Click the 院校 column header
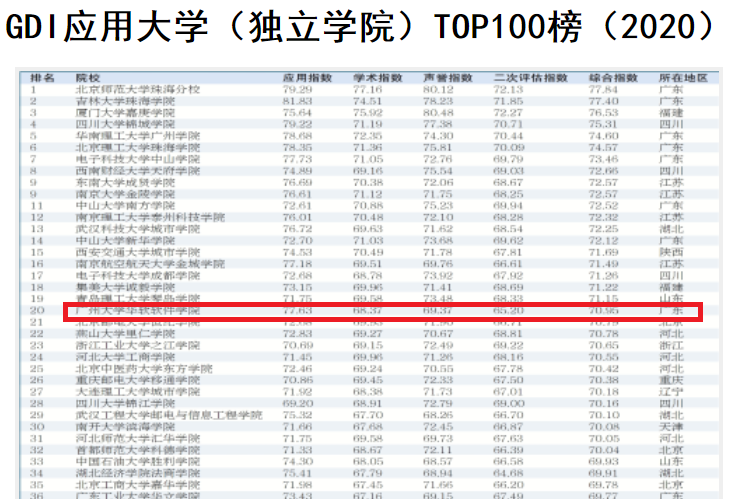 click(x=88, y=77)
